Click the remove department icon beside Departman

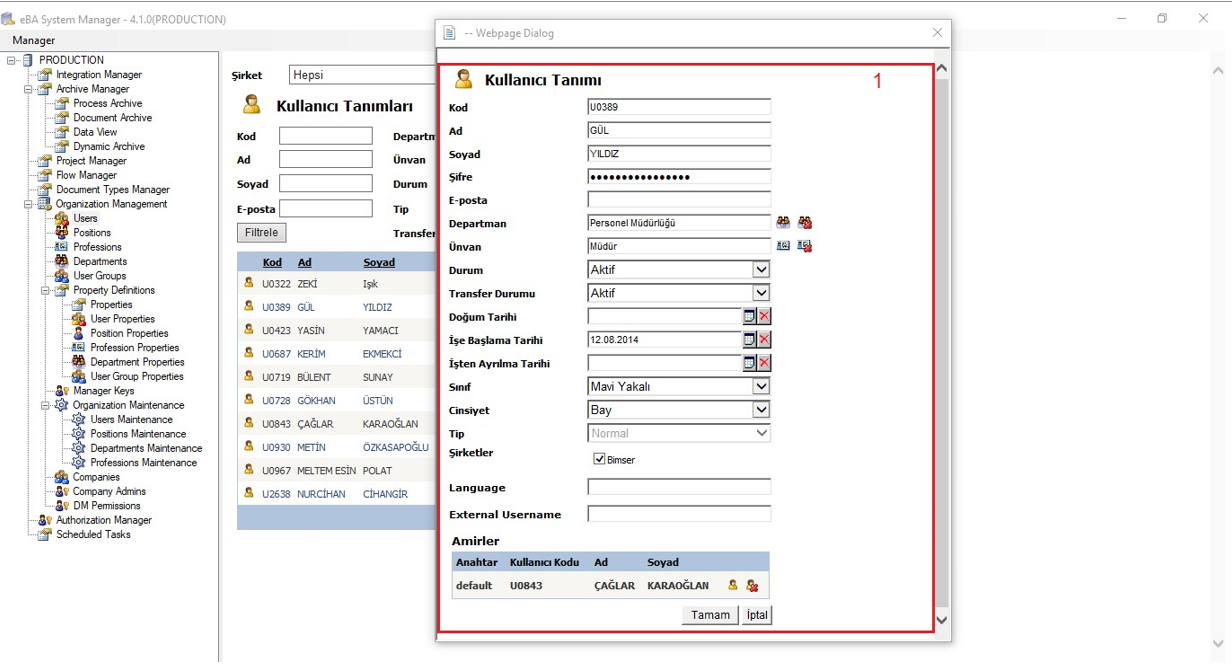click(x=805, y=223)
